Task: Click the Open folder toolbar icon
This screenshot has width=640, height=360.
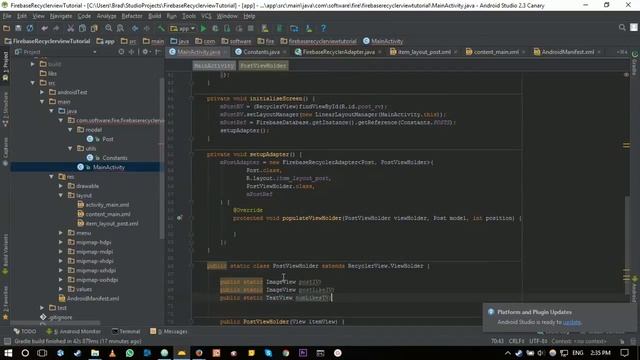Action: coord(6,28)
